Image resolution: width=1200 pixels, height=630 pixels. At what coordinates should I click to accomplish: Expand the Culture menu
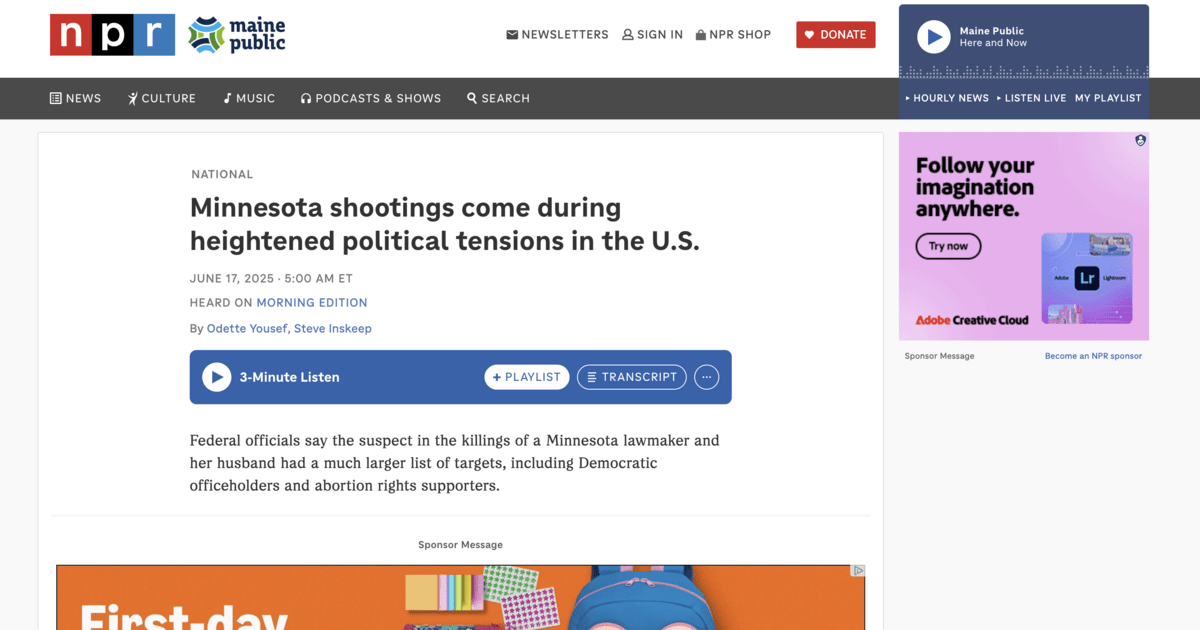click(161, 98)
